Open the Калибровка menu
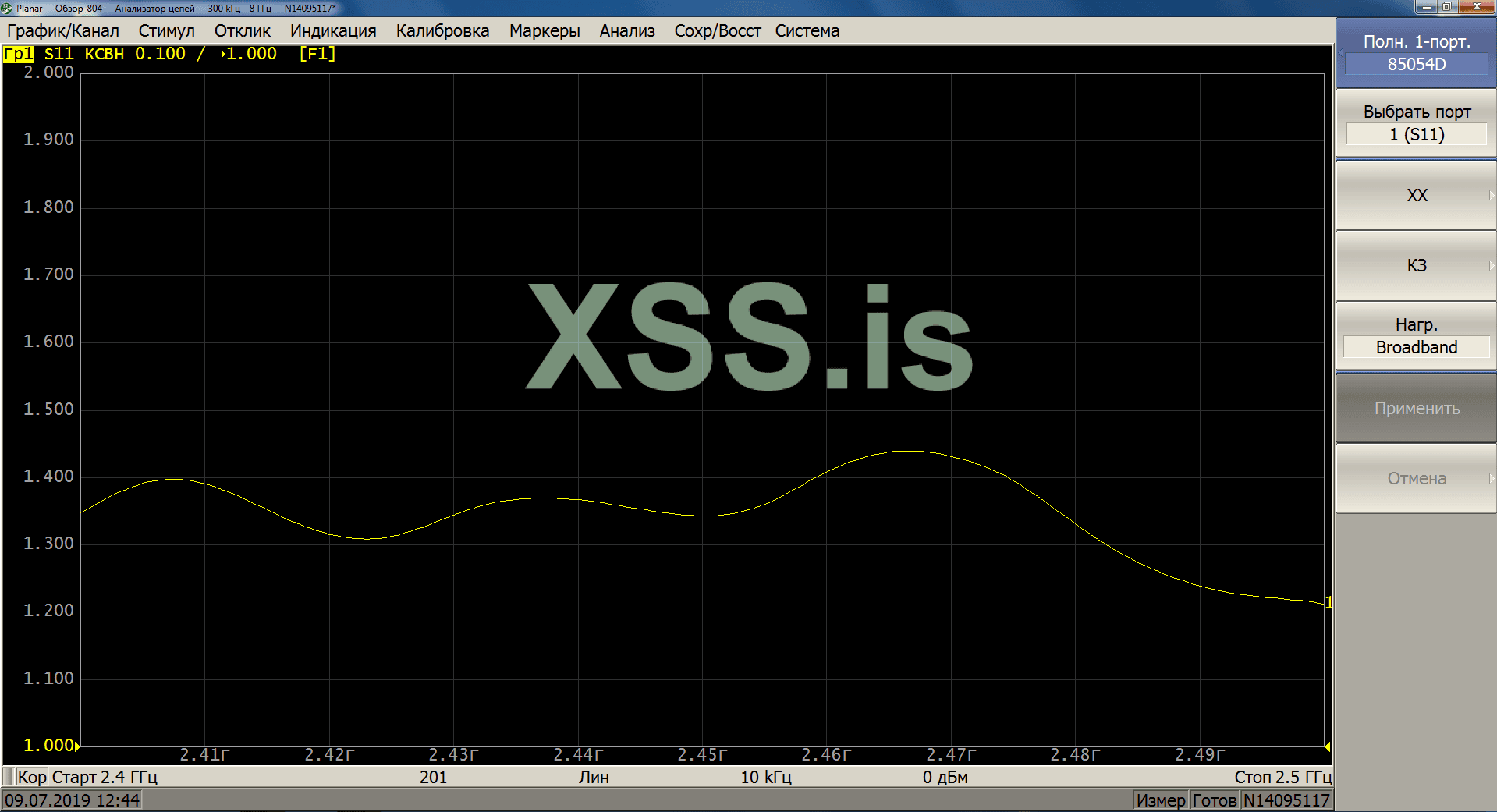Screen dimensions: 1497x812 pyautogui.click(x=442, y=30)
